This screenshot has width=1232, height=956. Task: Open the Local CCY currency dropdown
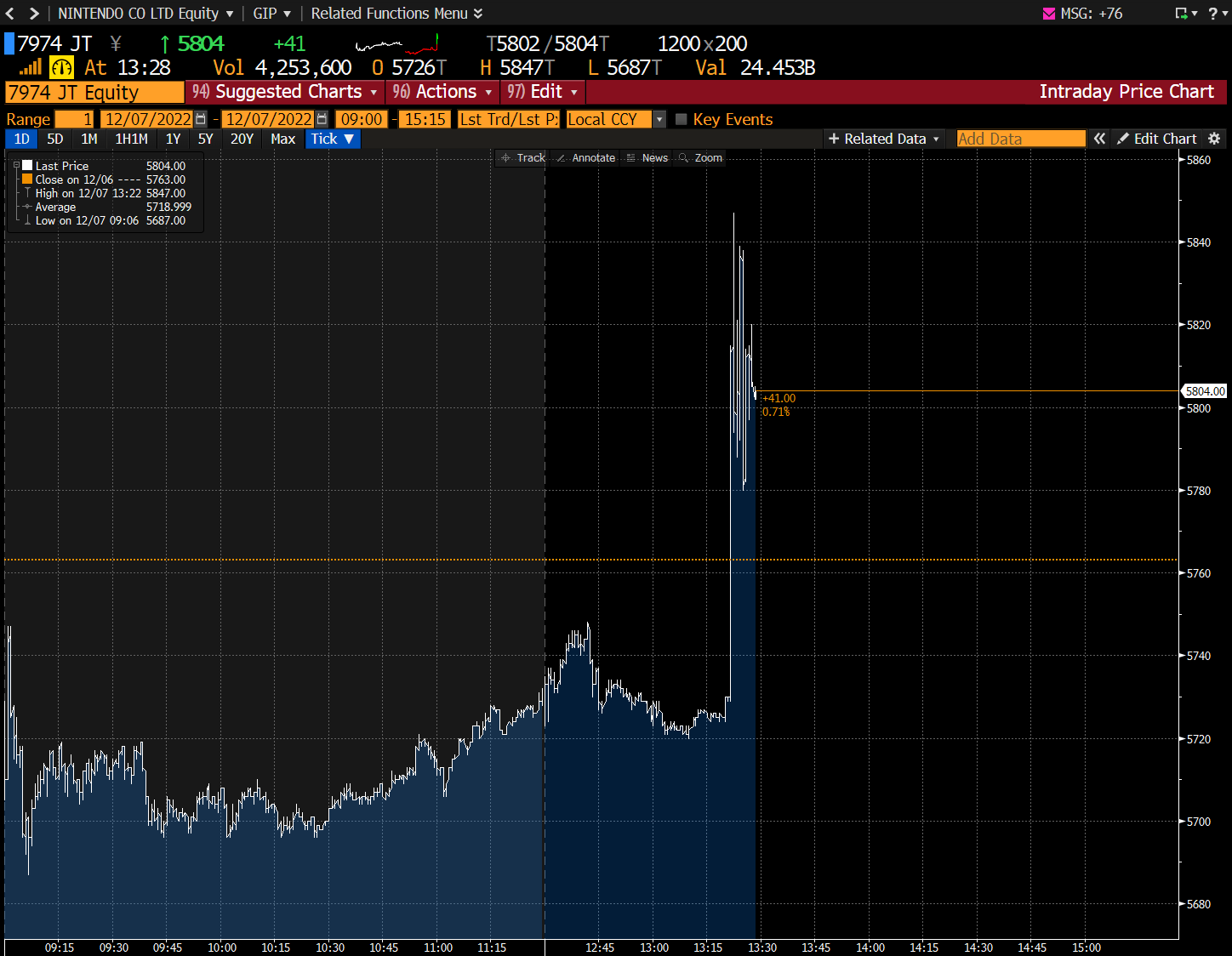click(659, 119)
